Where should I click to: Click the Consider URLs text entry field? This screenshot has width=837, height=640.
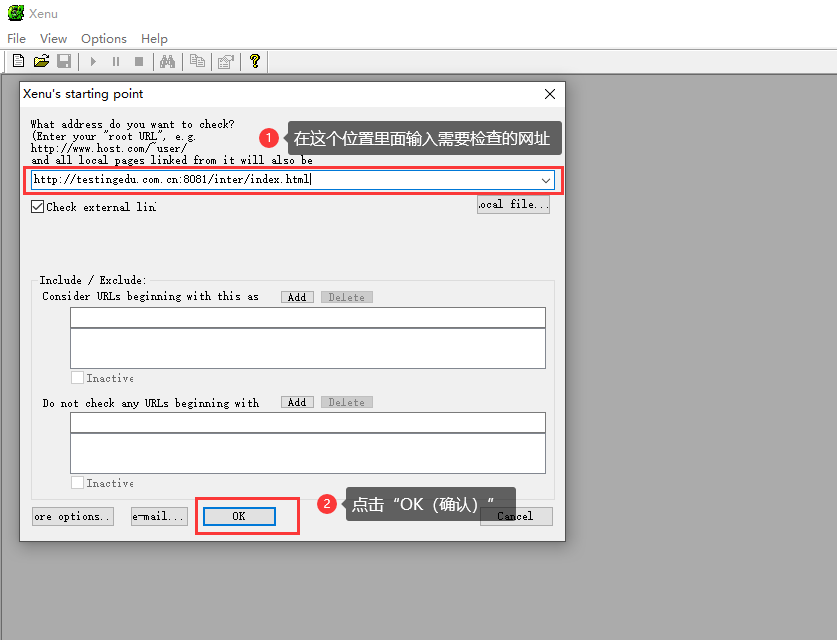tap(308, 318)
